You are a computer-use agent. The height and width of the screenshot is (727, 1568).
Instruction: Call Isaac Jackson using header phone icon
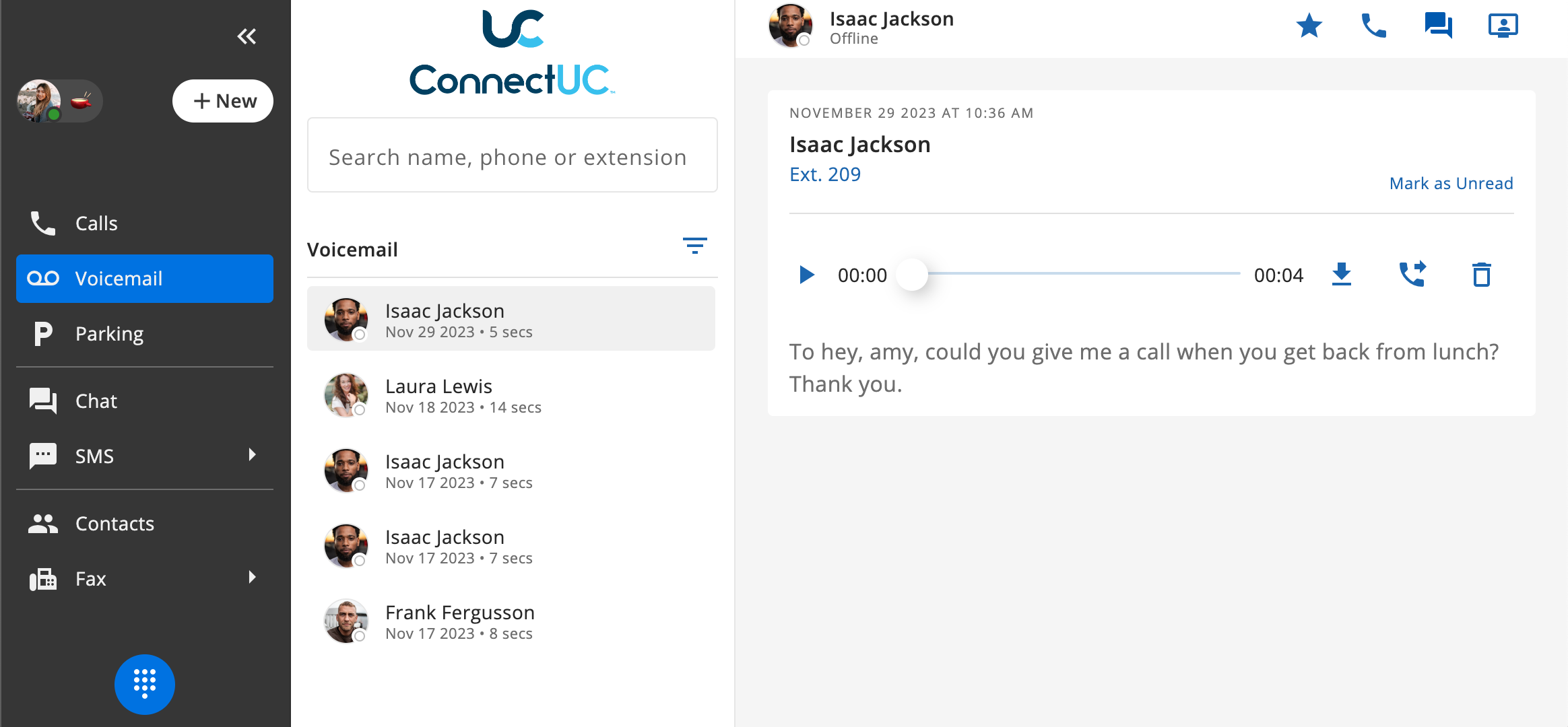1373,26
